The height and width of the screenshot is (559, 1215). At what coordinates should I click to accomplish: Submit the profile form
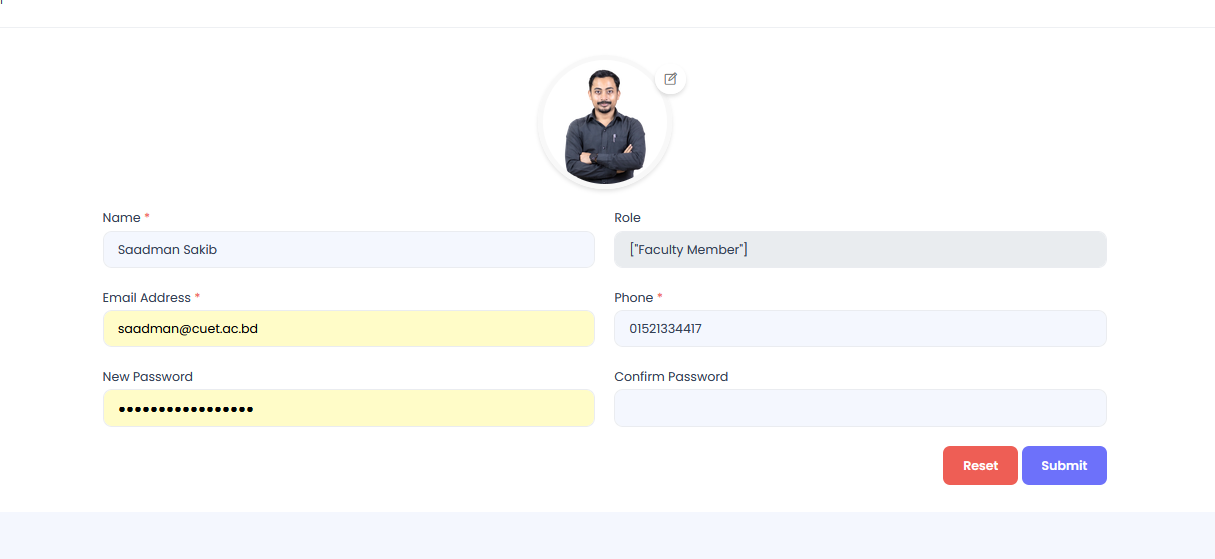click(x=1064, y=466)
